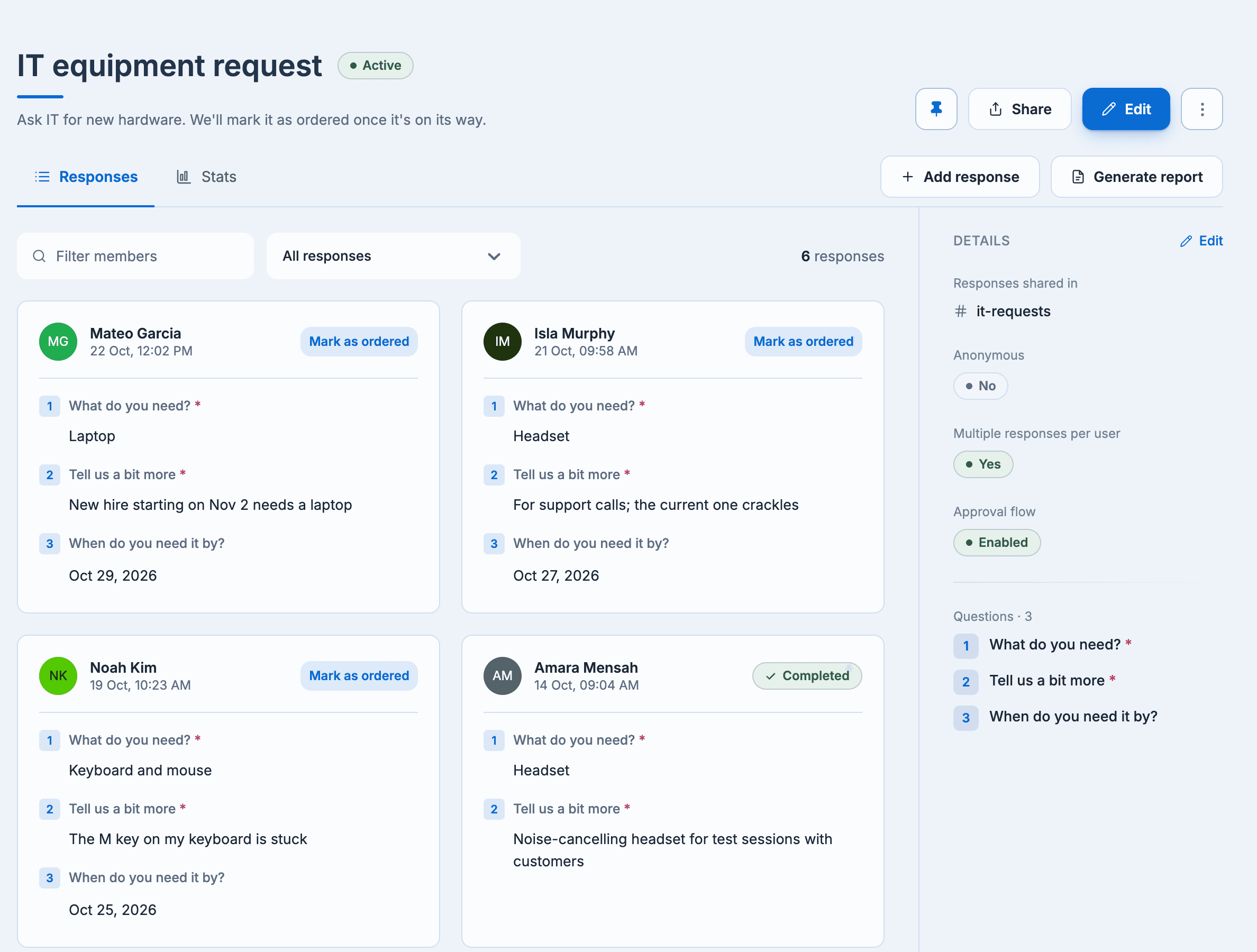Mark Isla Murphy's request as ordered
Viewport: 1257px width, 952px height.
(x=803, y=342)
